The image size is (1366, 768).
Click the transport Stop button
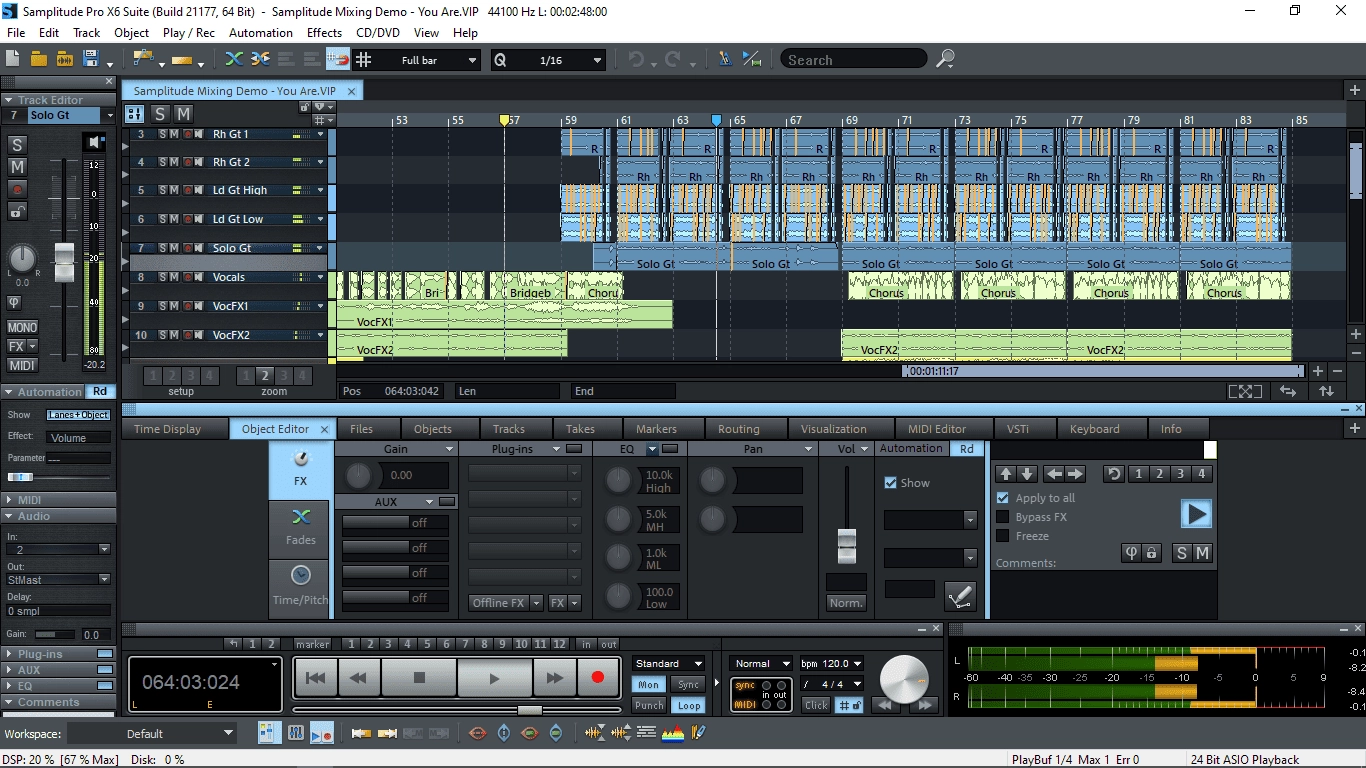tap(419, 677)
